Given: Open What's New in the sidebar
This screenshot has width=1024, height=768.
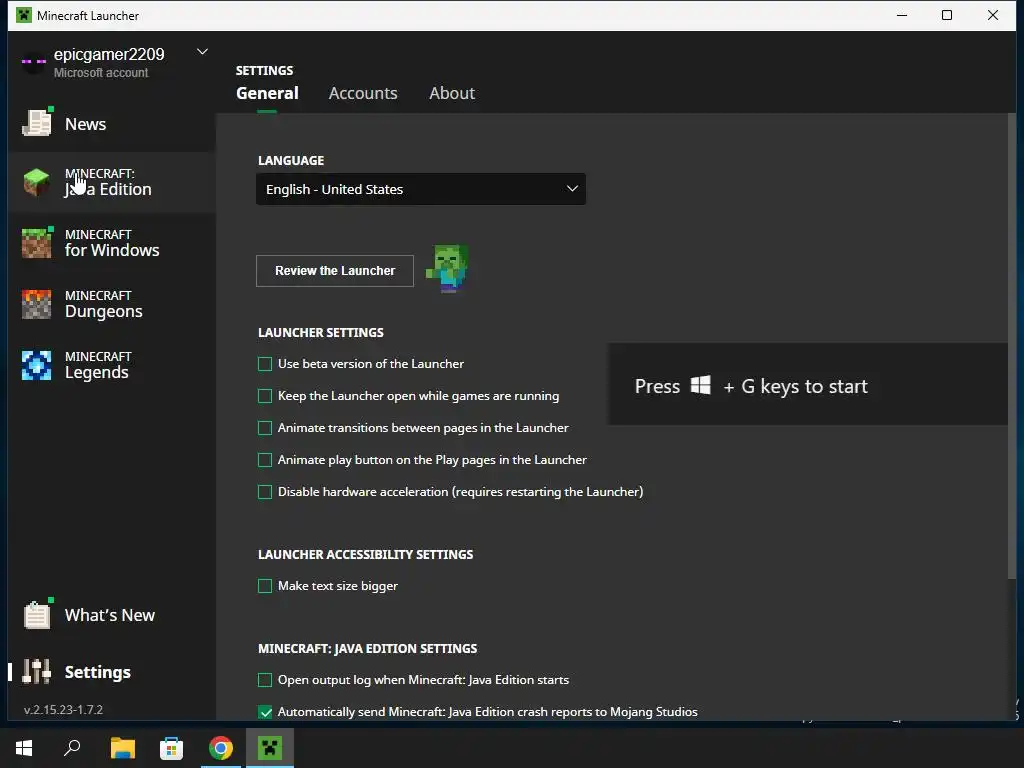Looking at the screenshot, I should point(112,615).
